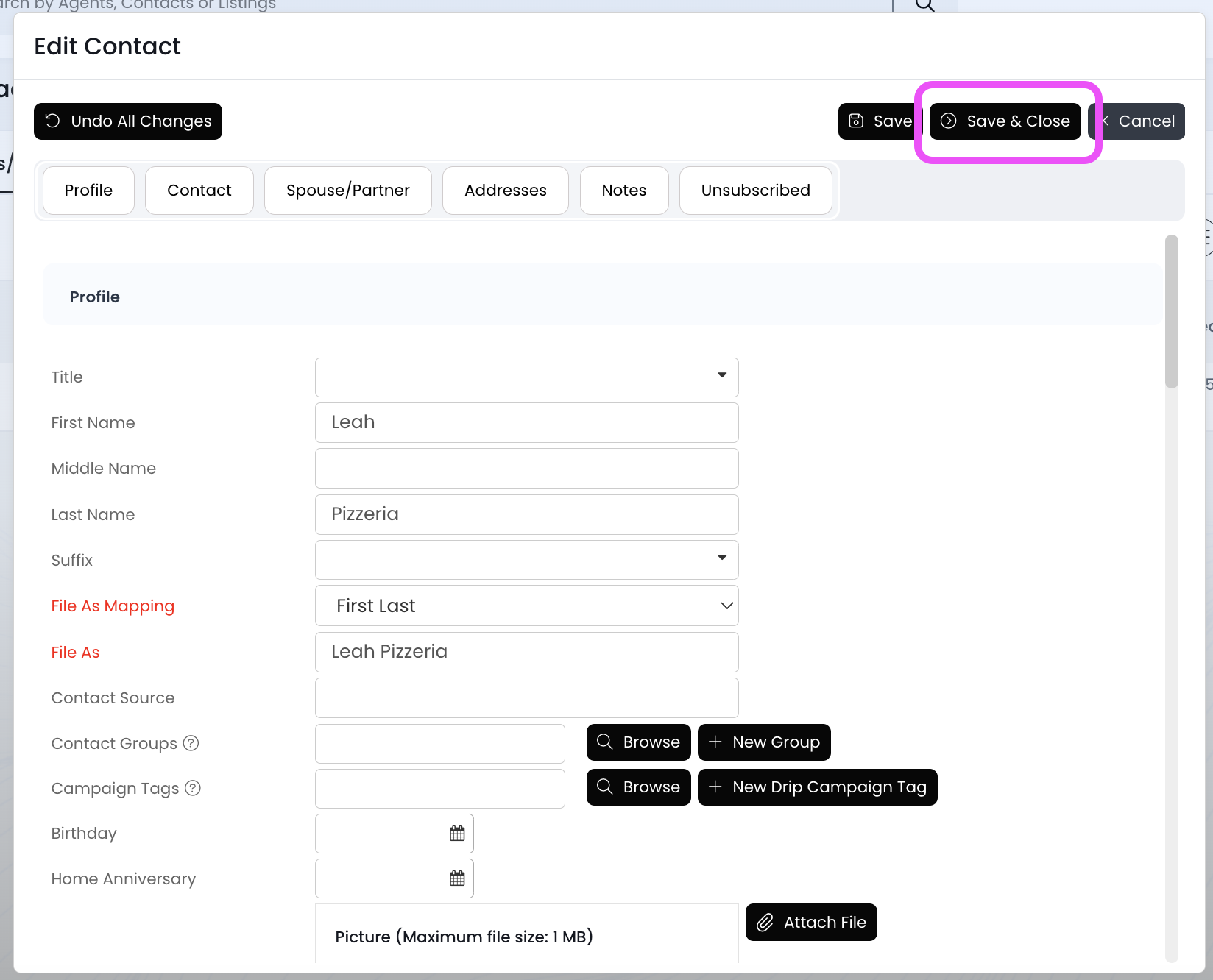Click the Attach File paperclip button

tap(811, 922)
